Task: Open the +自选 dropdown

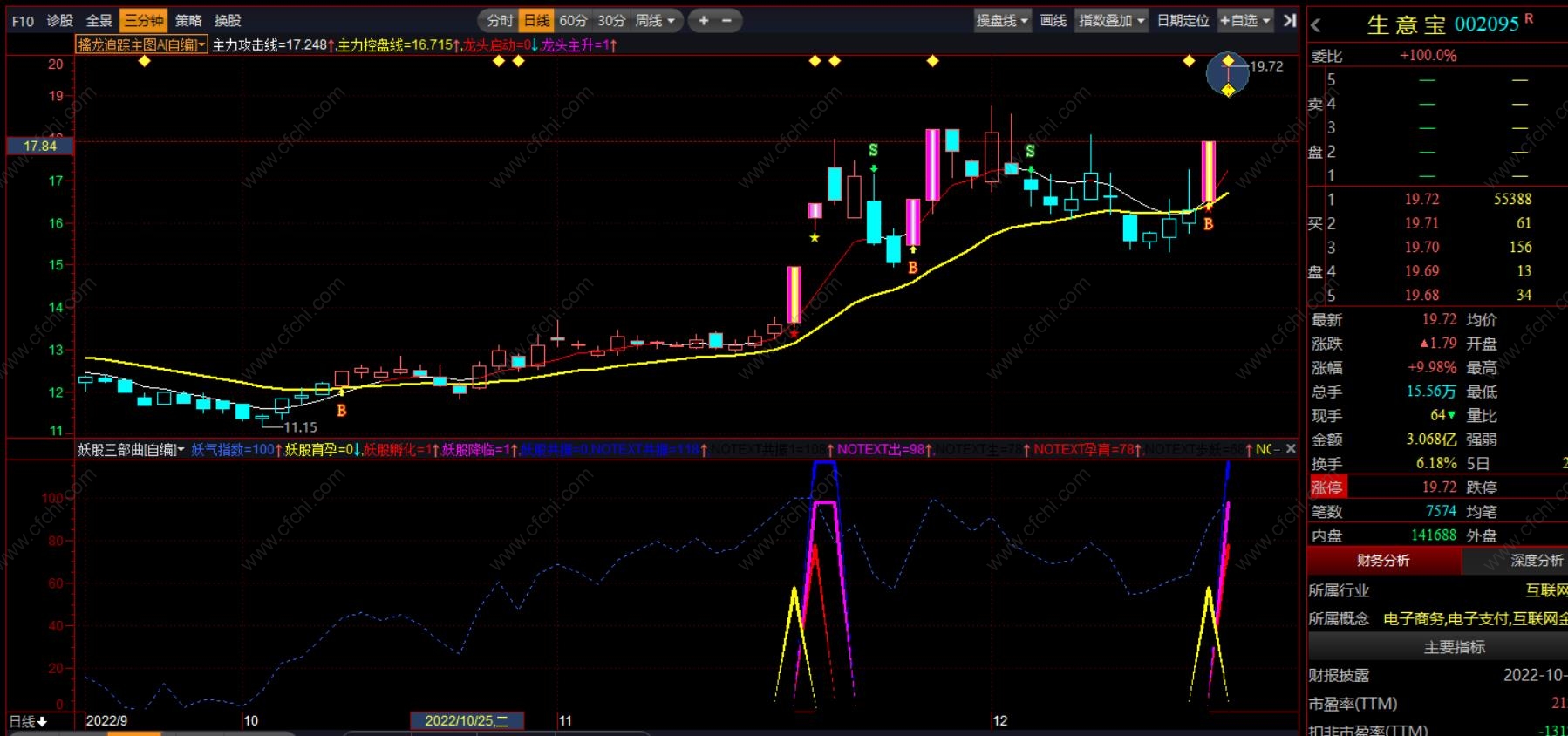Action: (x=1245, y=20)
